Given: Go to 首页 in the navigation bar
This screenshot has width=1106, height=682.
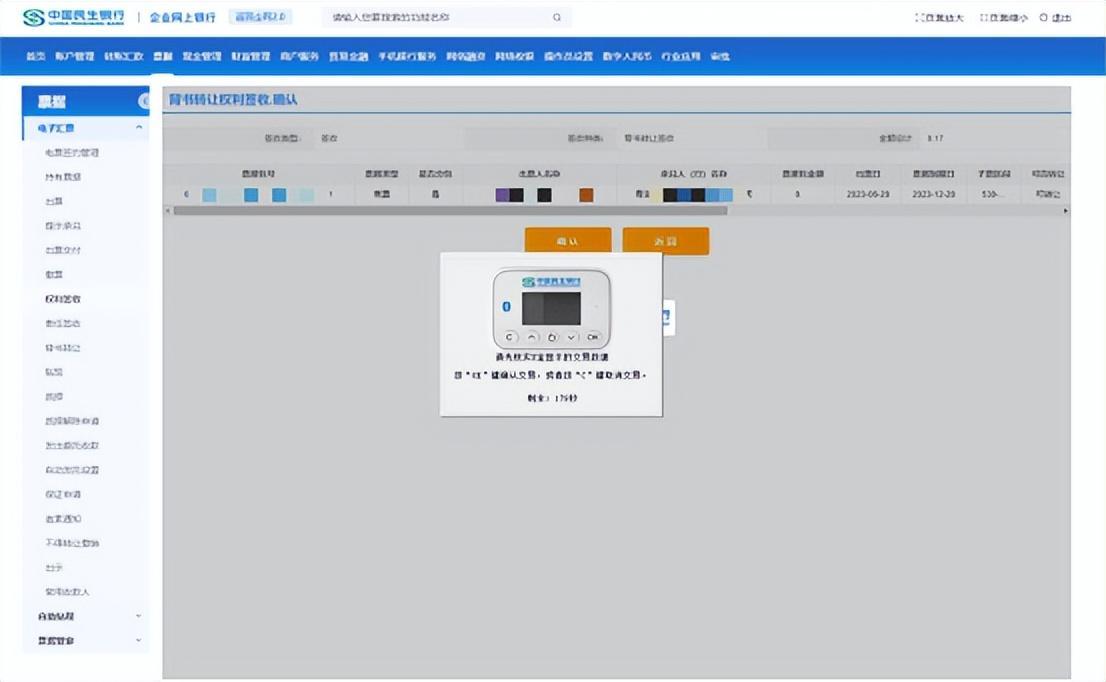Looking at the screenshot, I should pyautogui.click(x=36, y=57).
